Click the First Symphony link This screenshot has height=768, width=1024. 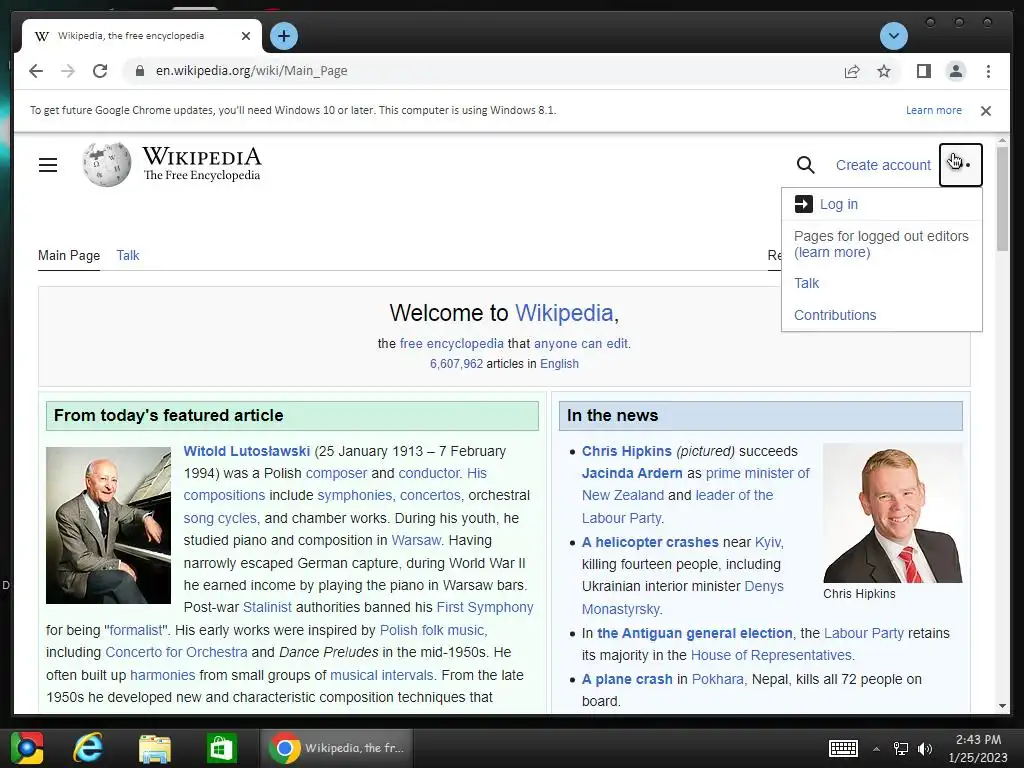tap(485, 607)
